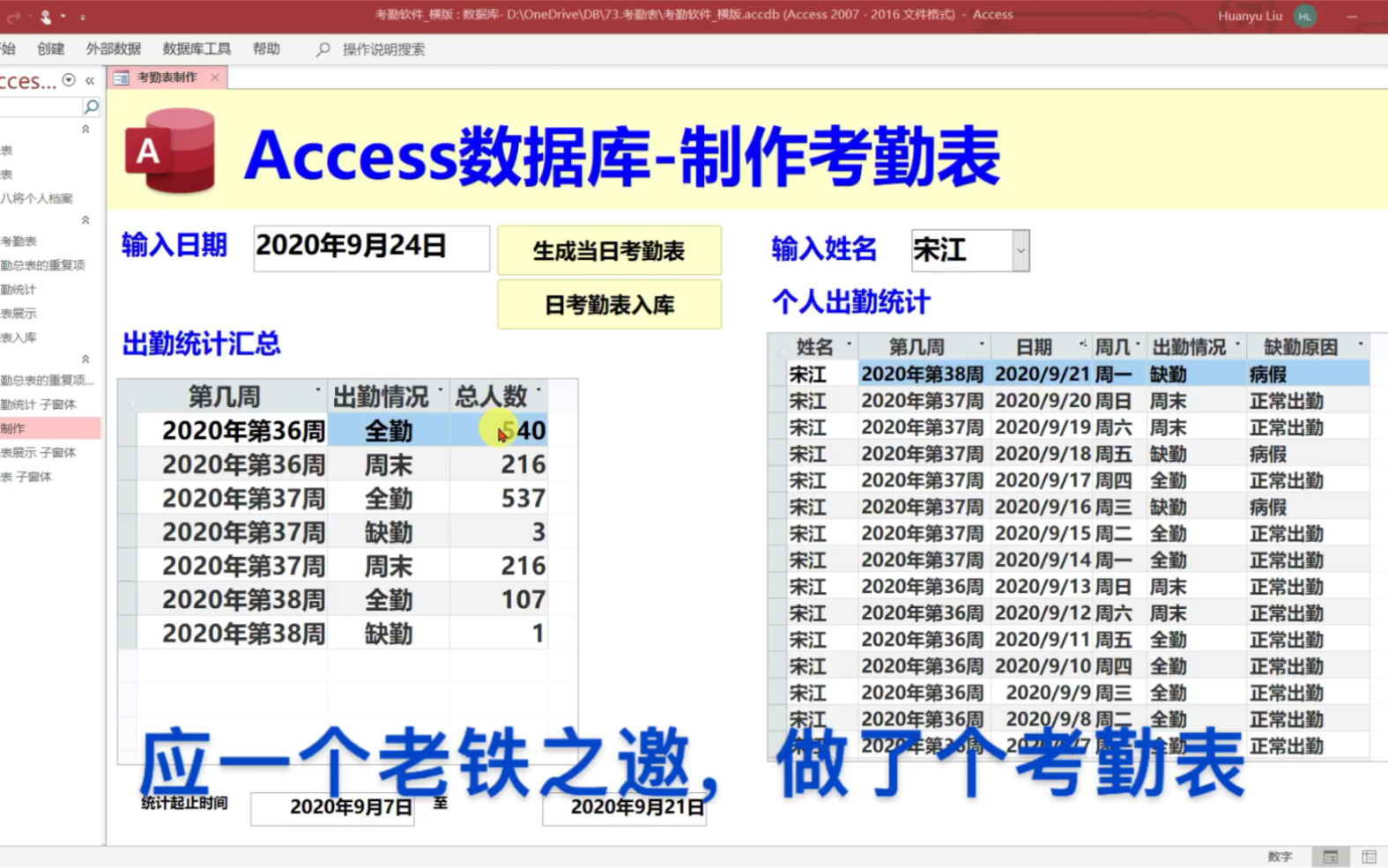
Task: Click summary cell showing 107
Action: pyautogui.click(x=499, y=600)
